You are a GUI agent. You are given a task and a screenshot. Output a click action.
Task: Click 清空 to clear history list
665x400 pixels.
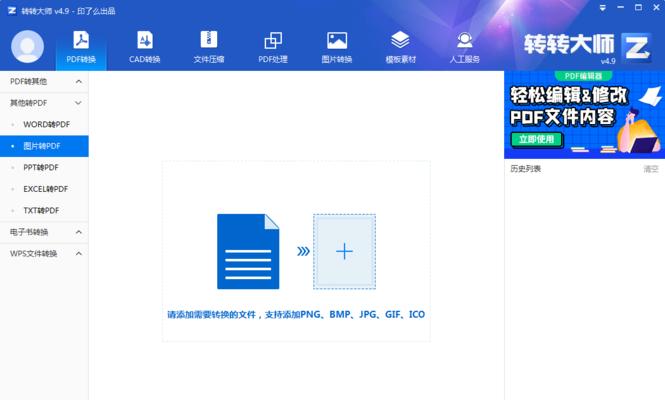pos(651,169)
